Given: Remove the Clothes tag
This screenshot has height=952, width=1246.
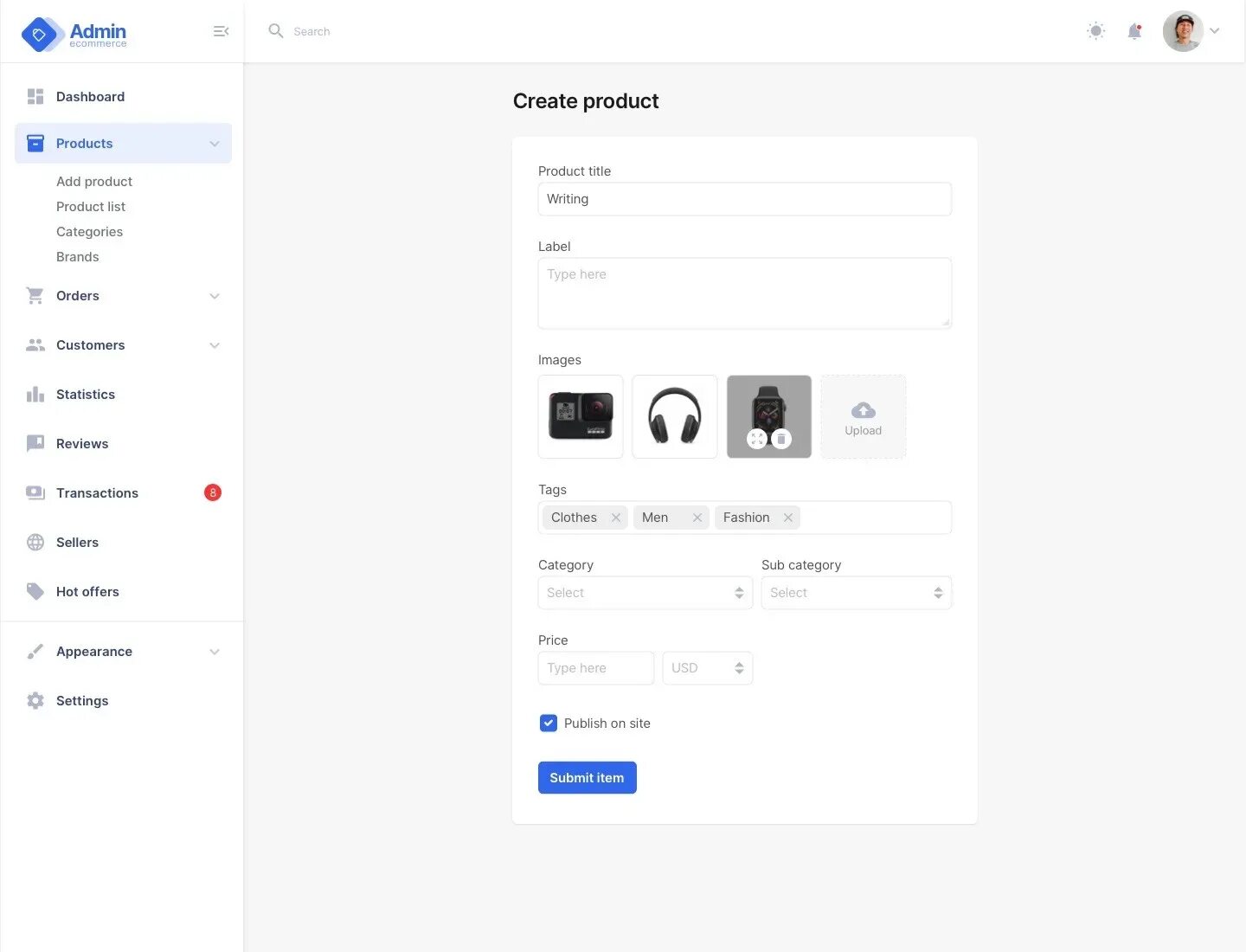Looking at the screenshot, I should [x=616, y=518].
